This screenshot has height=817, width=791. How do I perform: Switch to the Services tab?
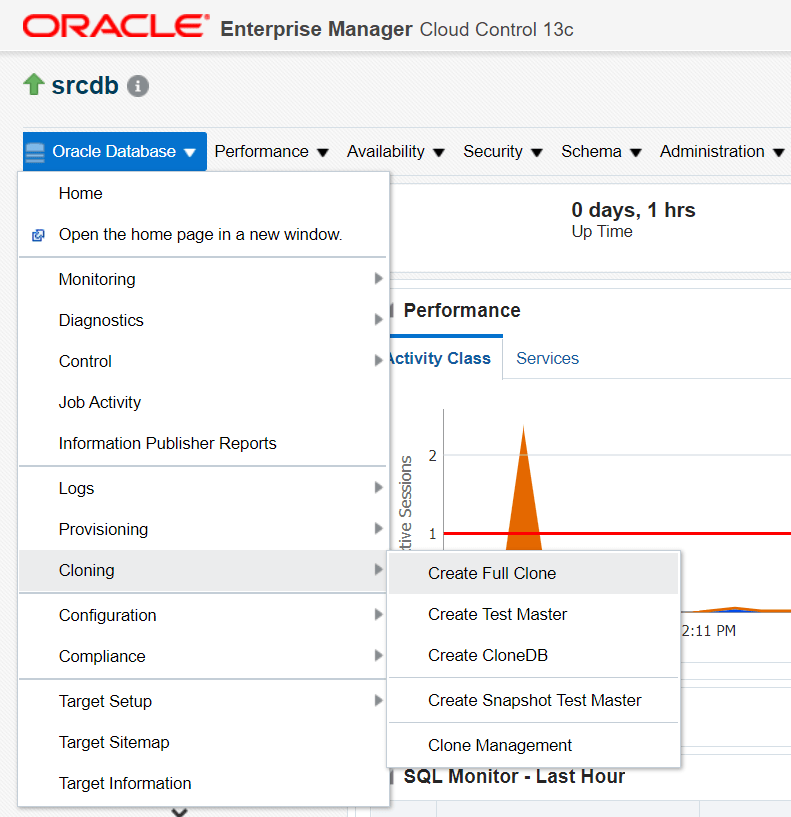pyautogui.click(x=547, y=358)
